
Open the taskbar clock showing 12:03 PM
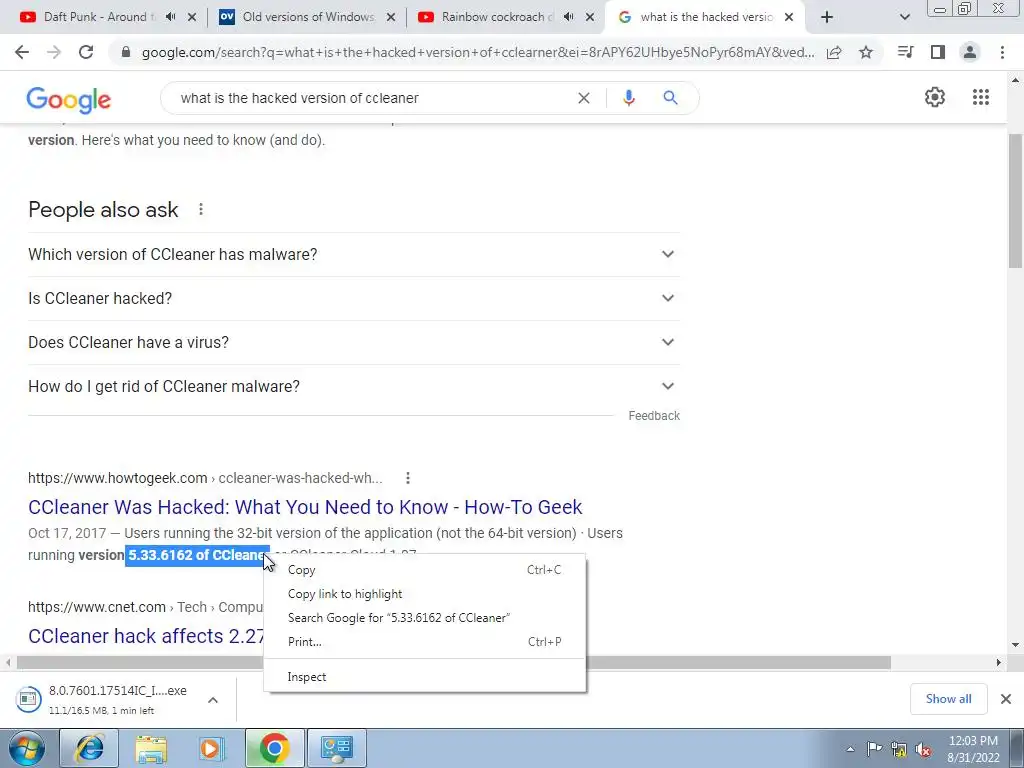[973, 749]
